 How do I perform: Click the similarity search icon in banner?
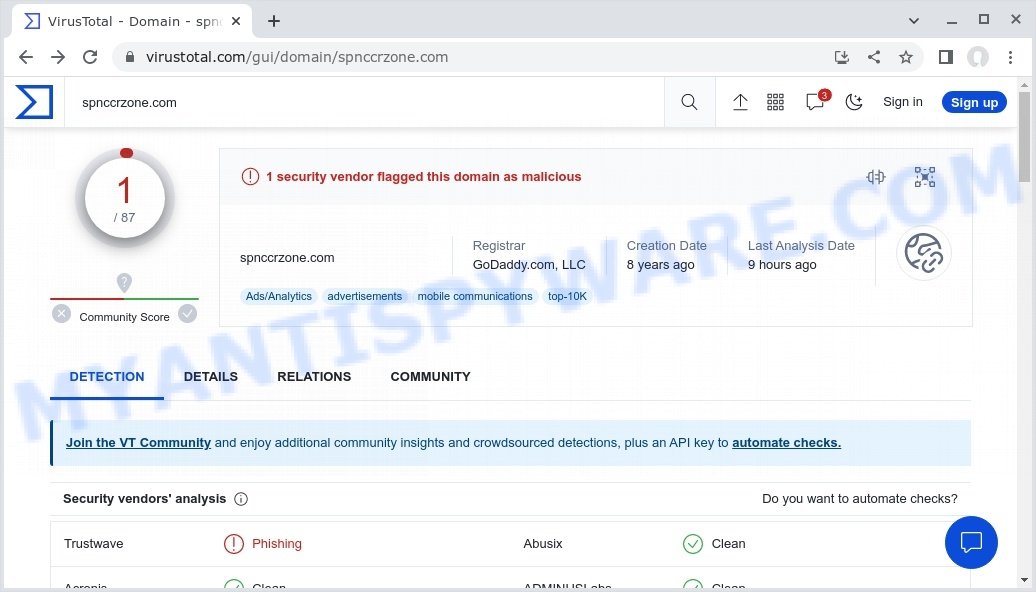(x=875, y=176)
